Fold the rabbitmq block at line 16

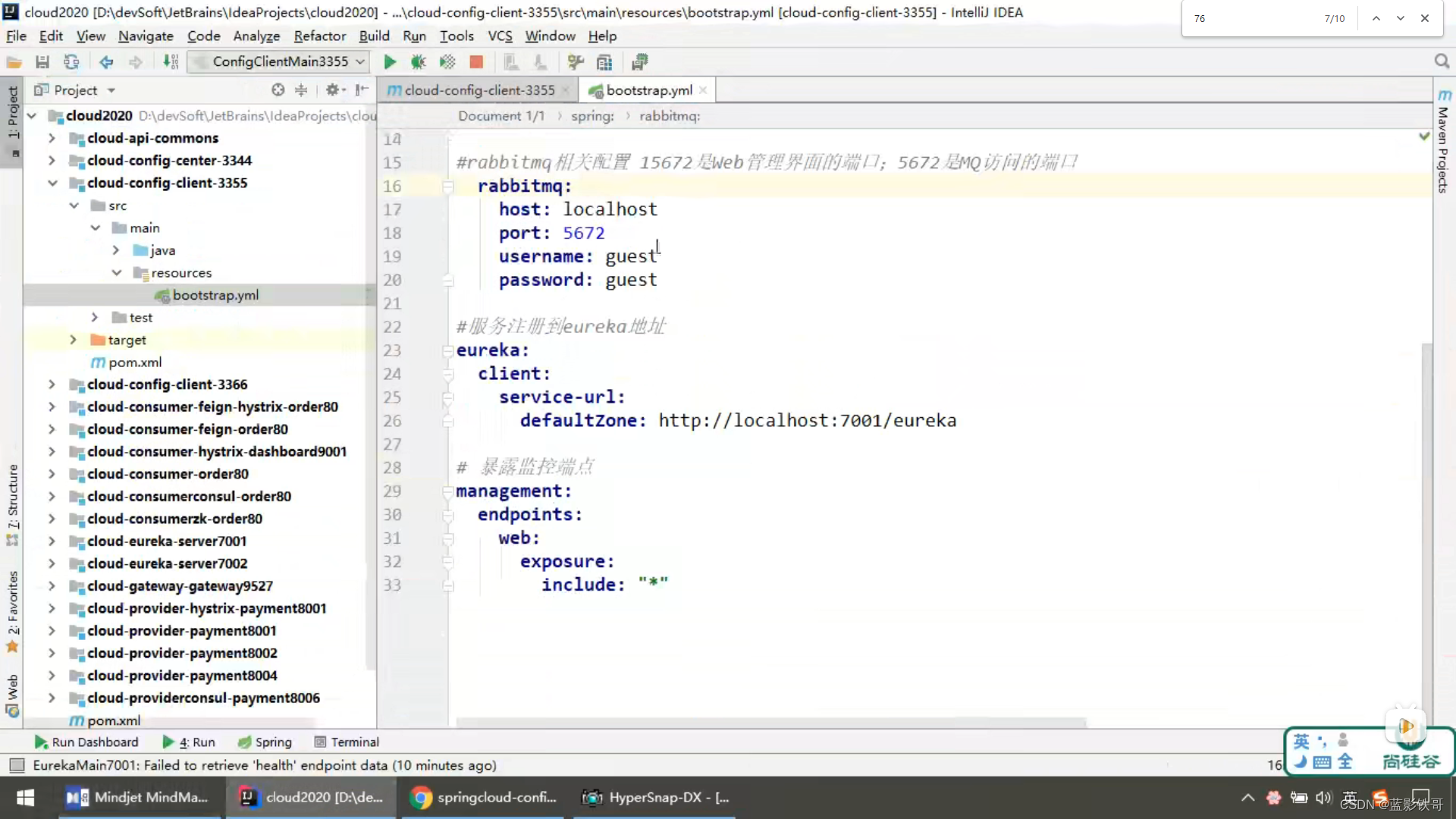click(x=448, y=187)
